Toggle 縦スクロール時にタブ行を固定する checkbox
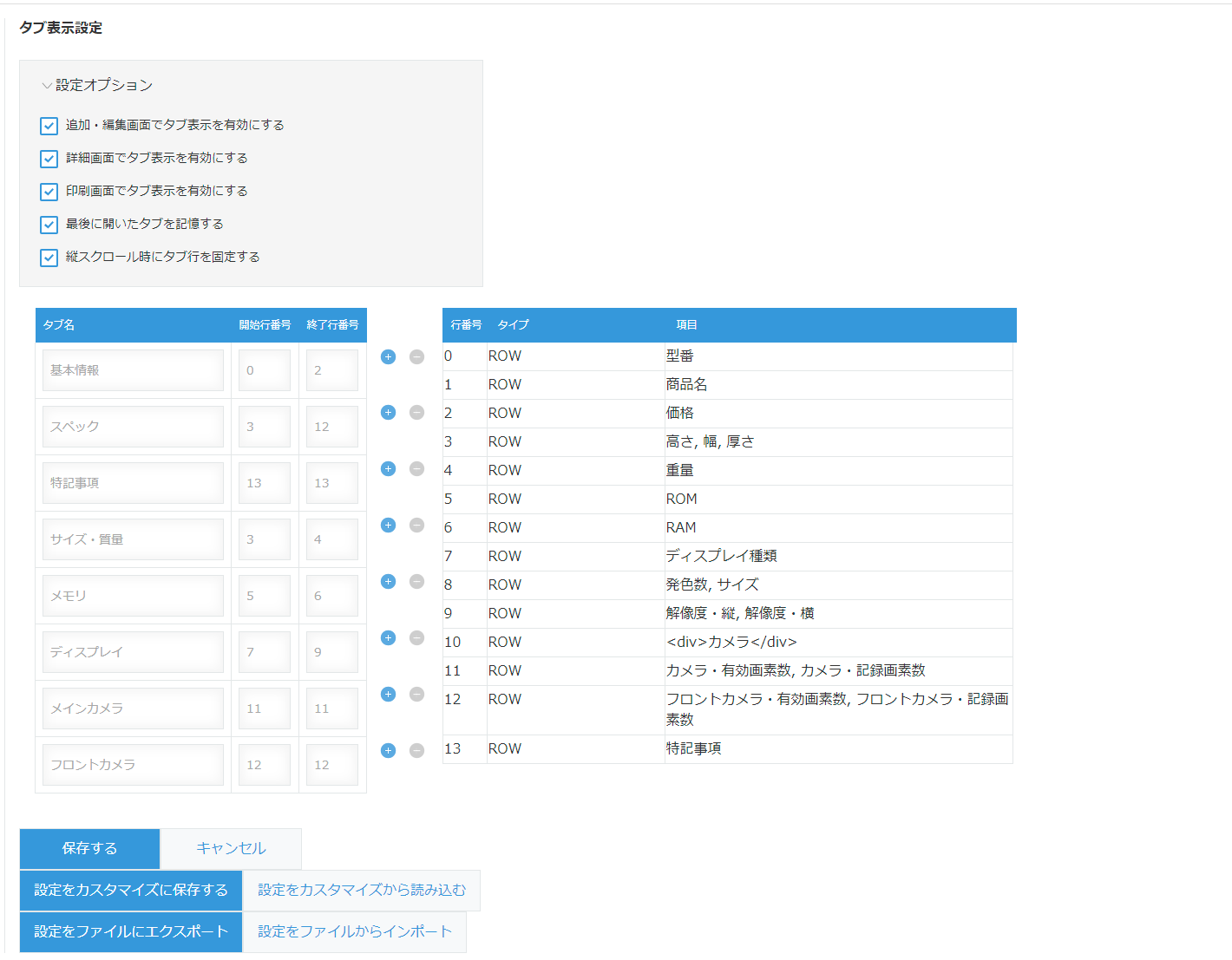The width and height of the screenshot is (1232, 960). pyautogui.click(x=49, y=258)
